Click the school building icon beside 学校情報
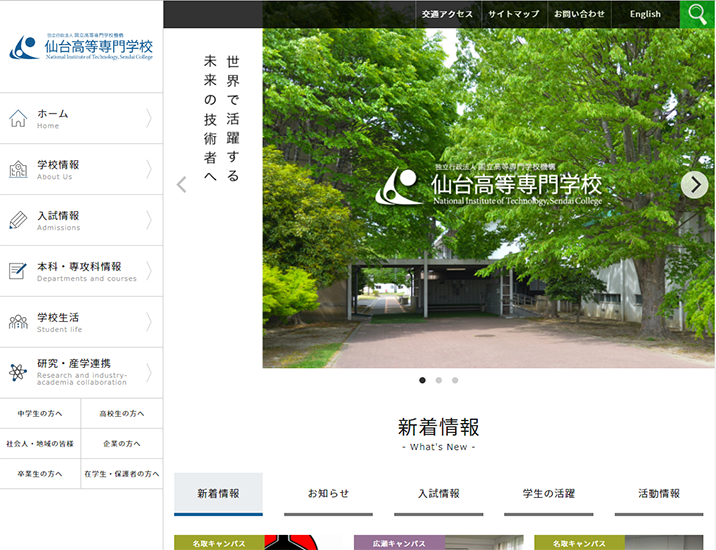This screenshot has width=716, height=550. 18,169
